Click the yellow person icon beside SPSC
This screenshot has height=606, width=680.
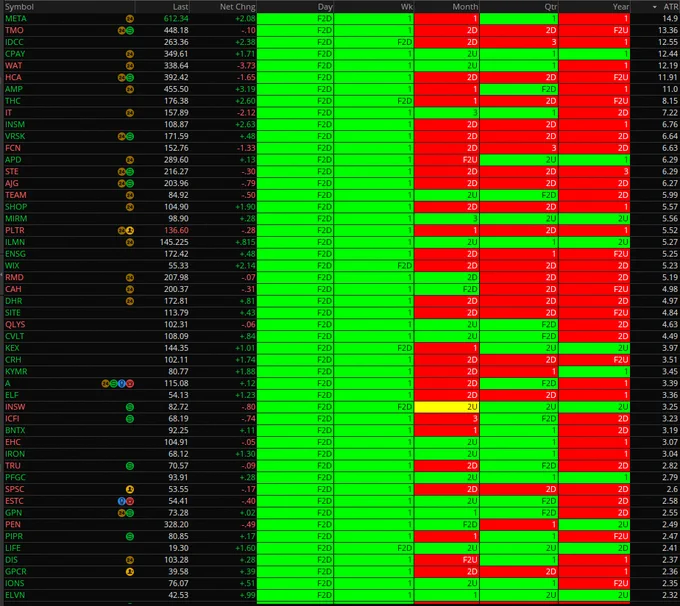click(130, 489)
